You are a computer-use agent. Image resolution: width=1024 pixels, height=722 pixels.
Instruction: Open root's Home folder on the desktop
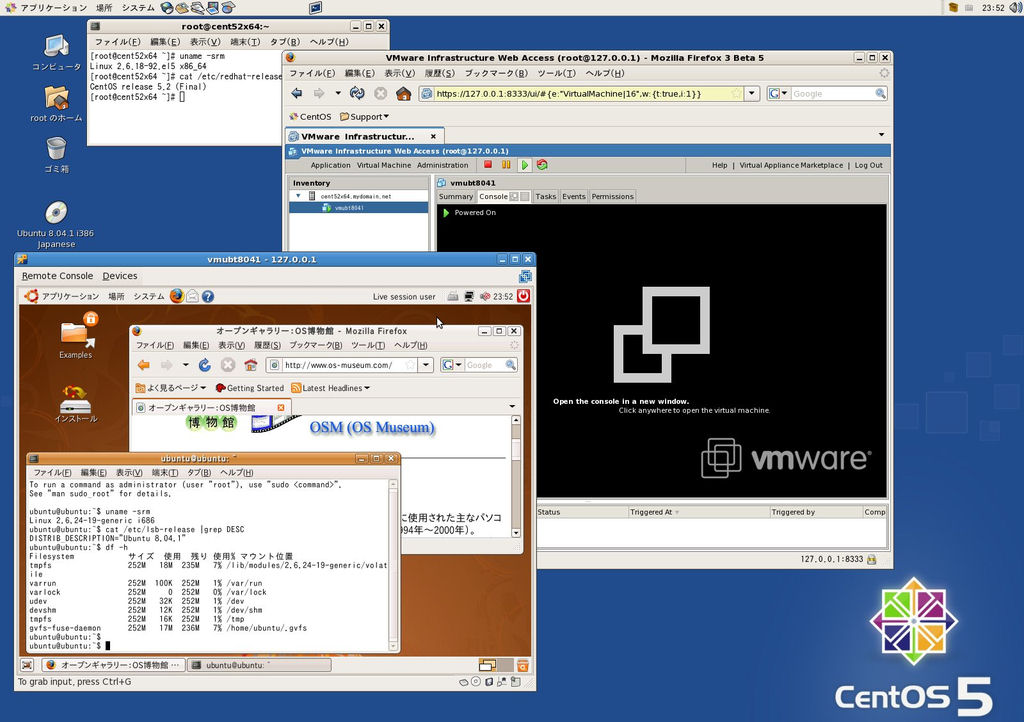[x=56, y=104]
